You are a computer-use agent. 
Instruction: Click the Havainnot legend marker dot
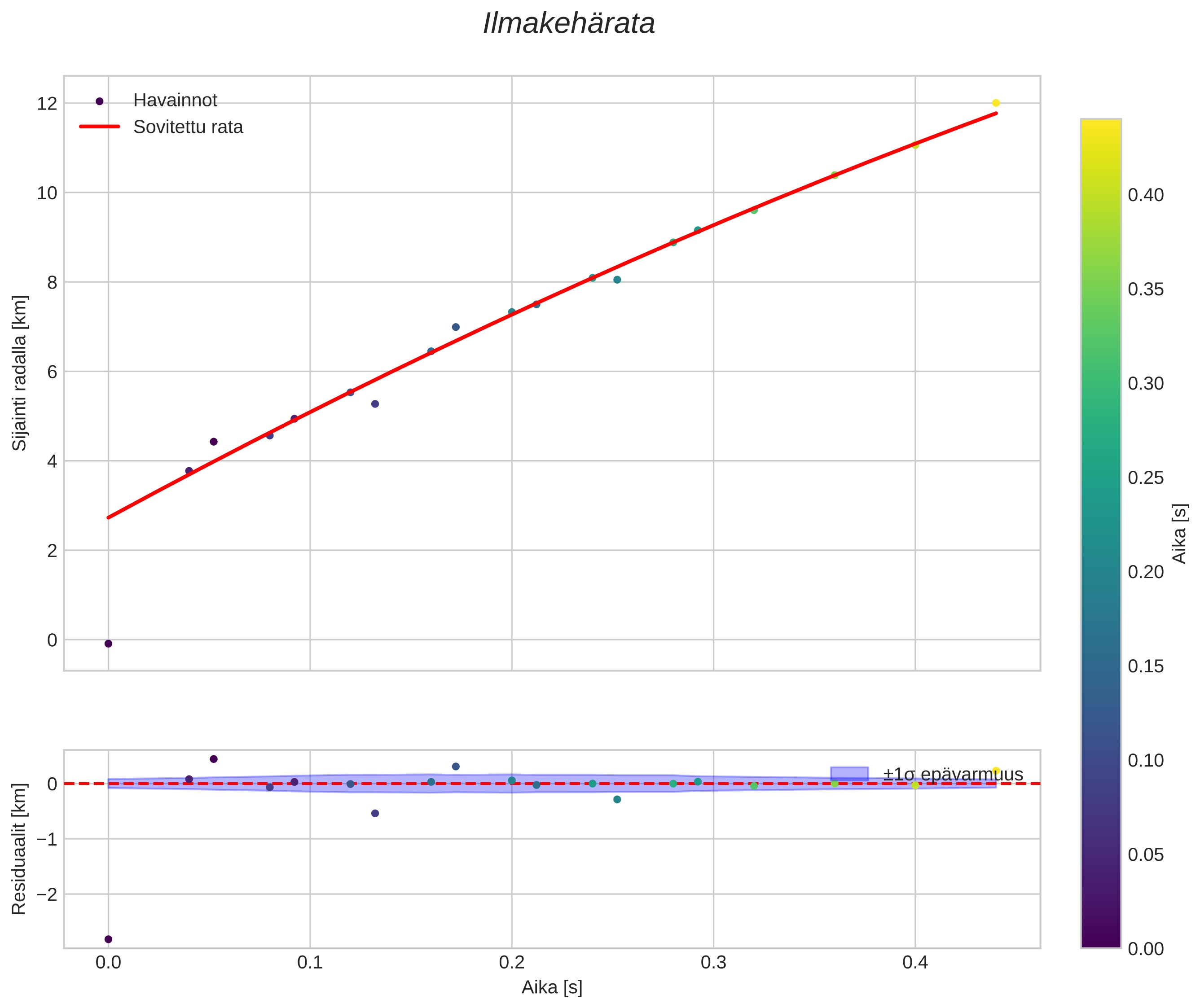tap(100, 101)
